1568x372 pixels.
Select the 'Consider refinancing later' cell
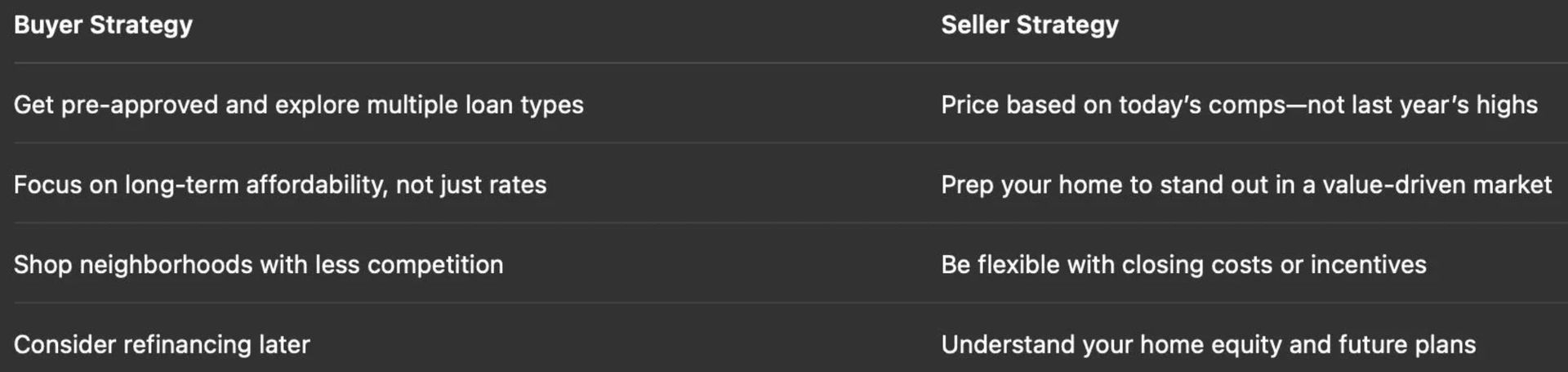pyautogui.click(x=162, y=345)
